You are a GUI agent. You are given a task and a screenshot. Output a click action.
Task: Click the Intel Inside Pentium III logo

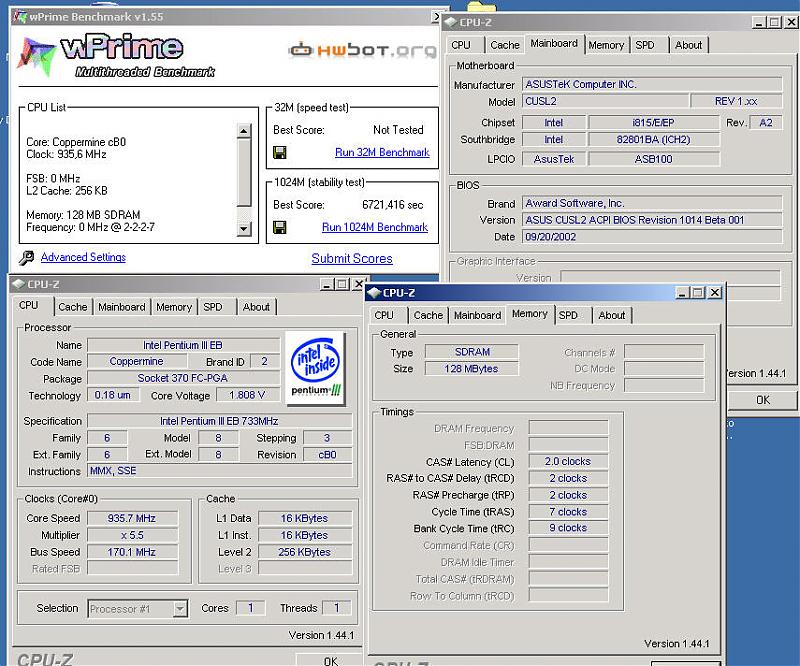[x=316, y=368]
